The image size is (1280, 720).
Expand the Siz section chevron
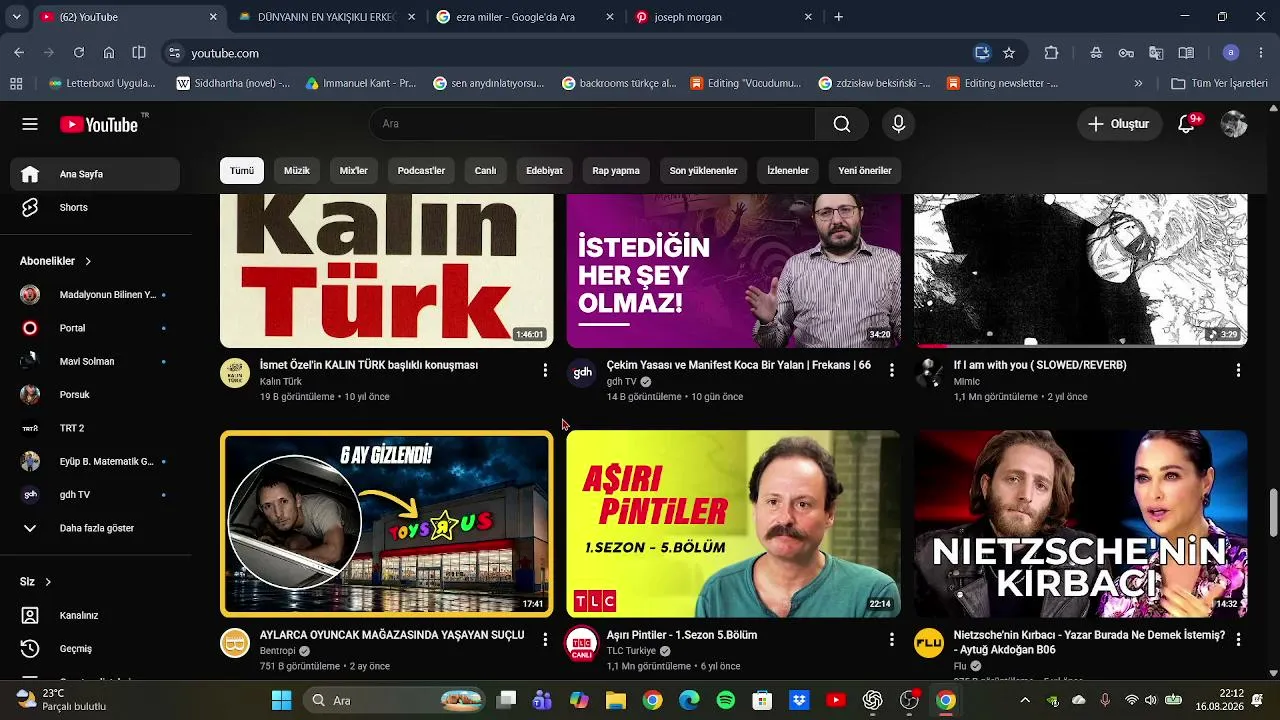click(47, 582)
